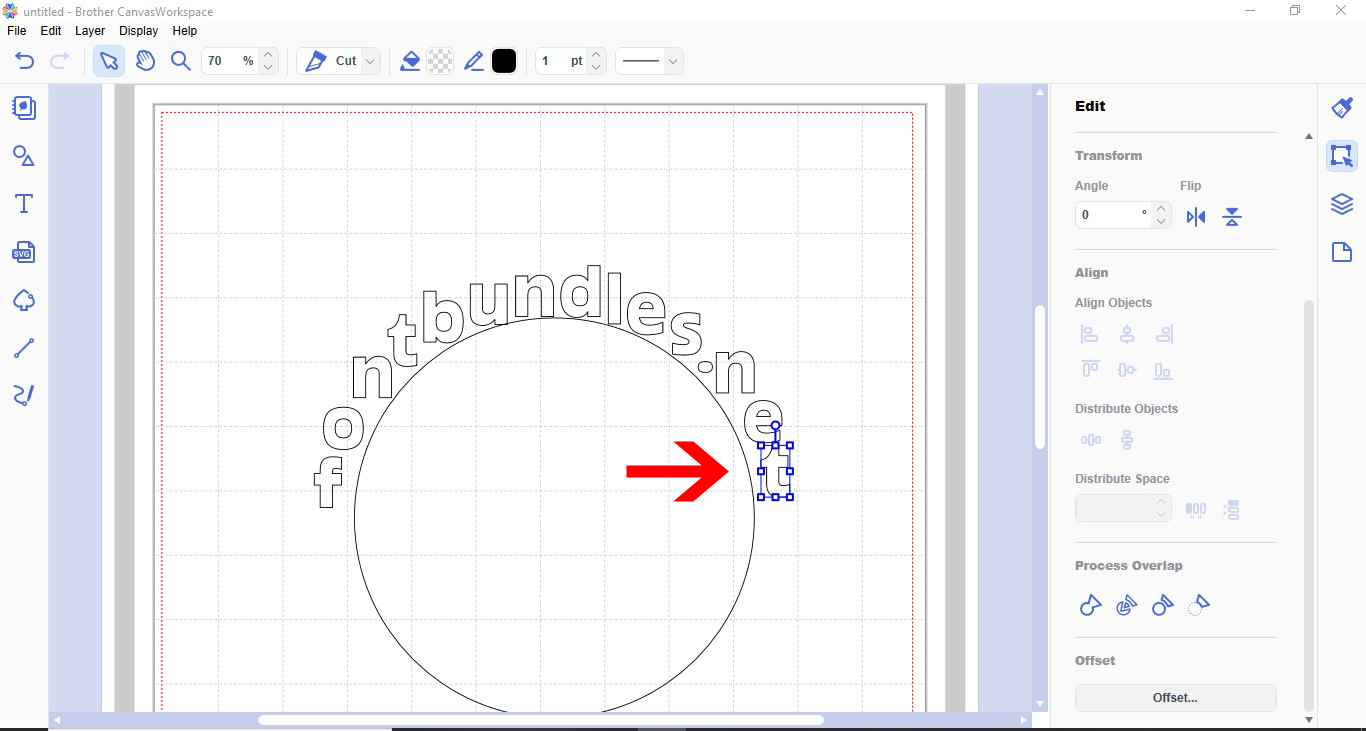Screen dimensions: 1366x731
Task: Open the Edit menu
Action: pos(51,31)
